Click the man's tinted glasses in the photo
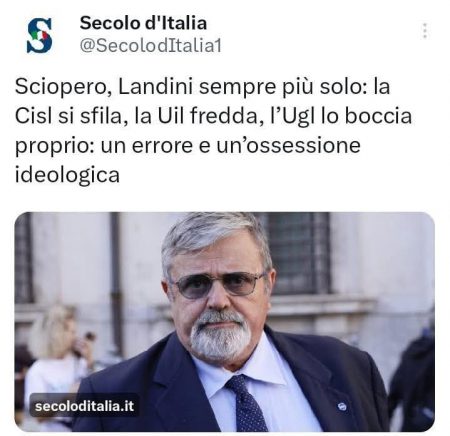The image size is (450, 436). (x=219, y=284)
